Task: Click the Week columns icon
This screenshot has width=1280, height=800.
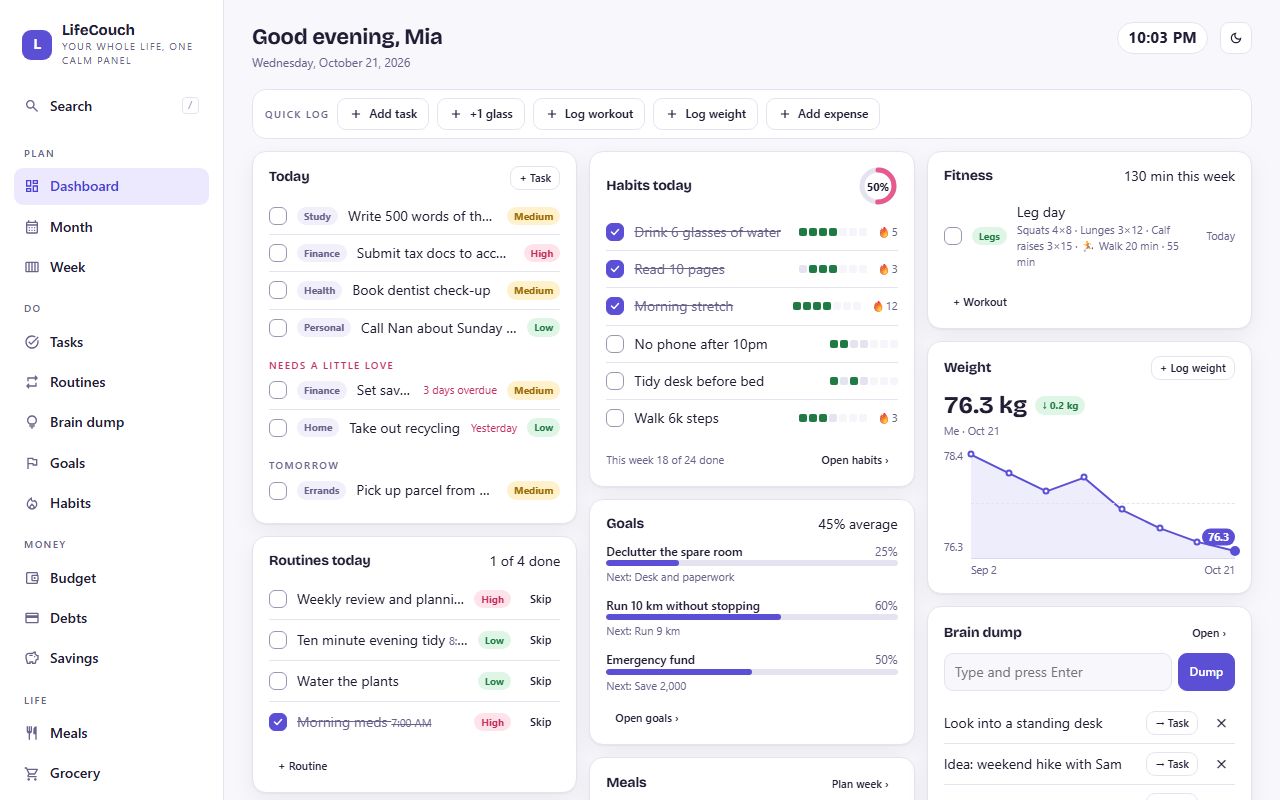Action: [32, 267]
